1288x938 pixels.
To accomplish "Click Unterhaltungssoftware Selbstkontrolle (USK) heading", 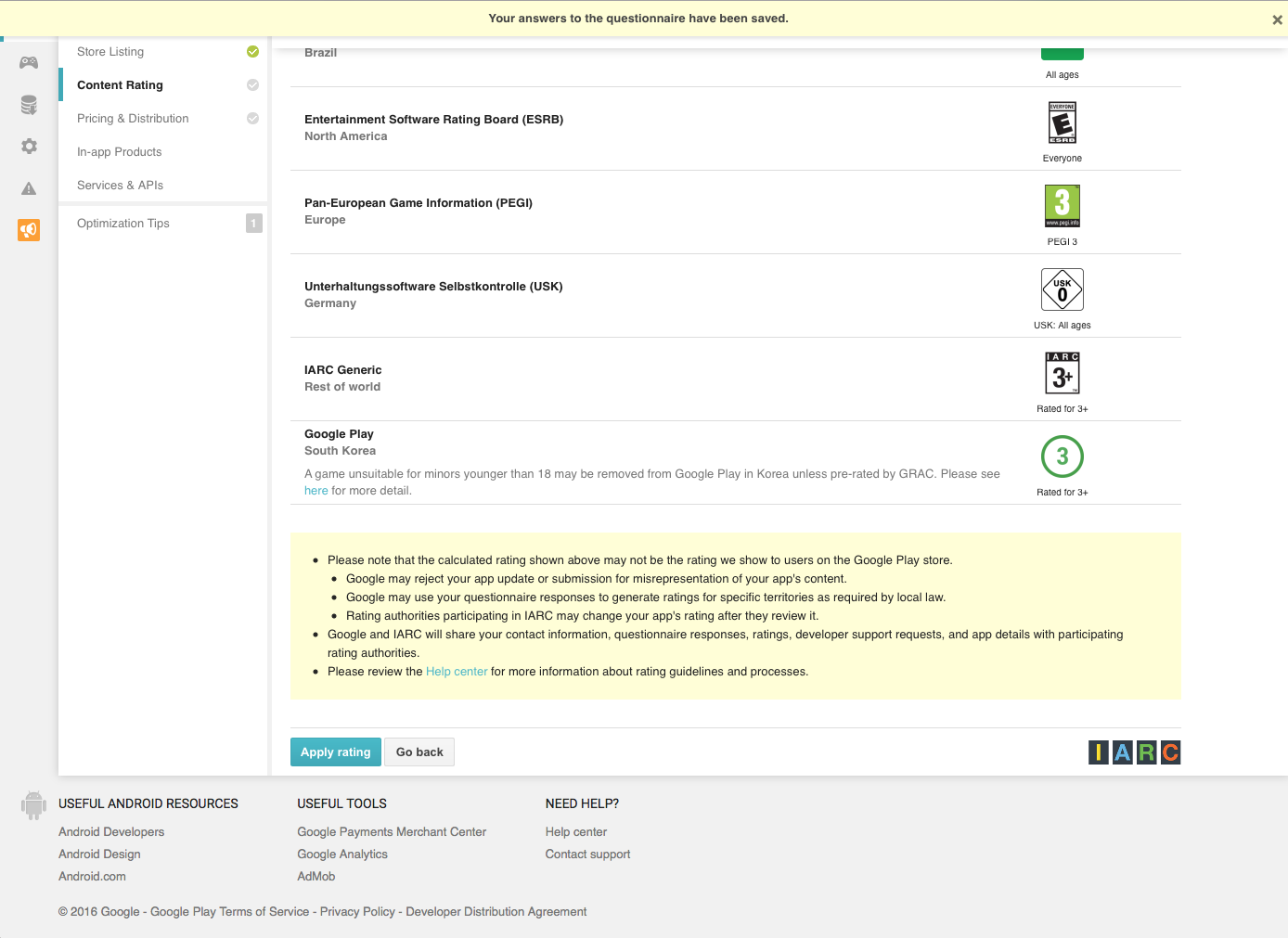I will [x=433, y=287].
